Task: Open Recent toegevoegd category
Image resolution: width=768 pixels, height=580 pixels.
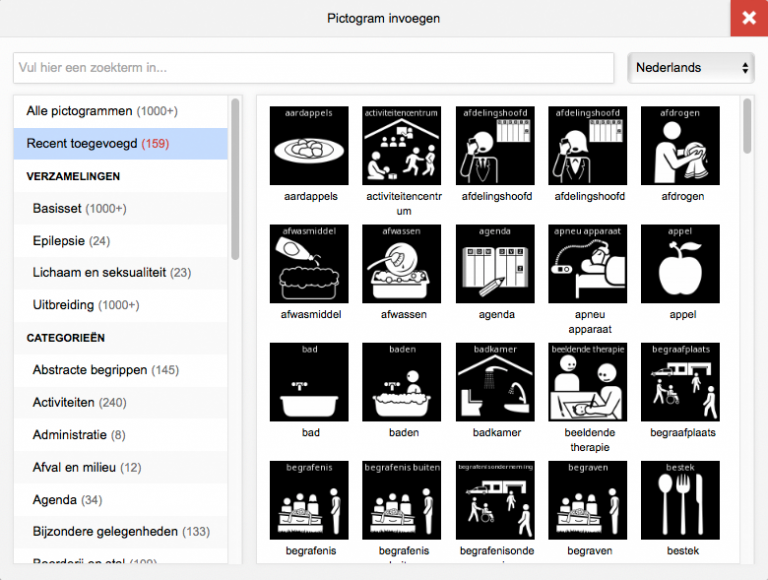Action: click(x=98, y=143)
